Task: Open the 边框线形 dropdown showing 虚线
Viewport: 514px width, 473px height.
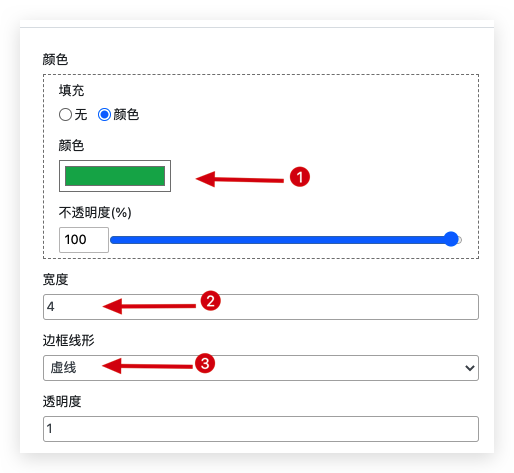Action: coord(261,368)
